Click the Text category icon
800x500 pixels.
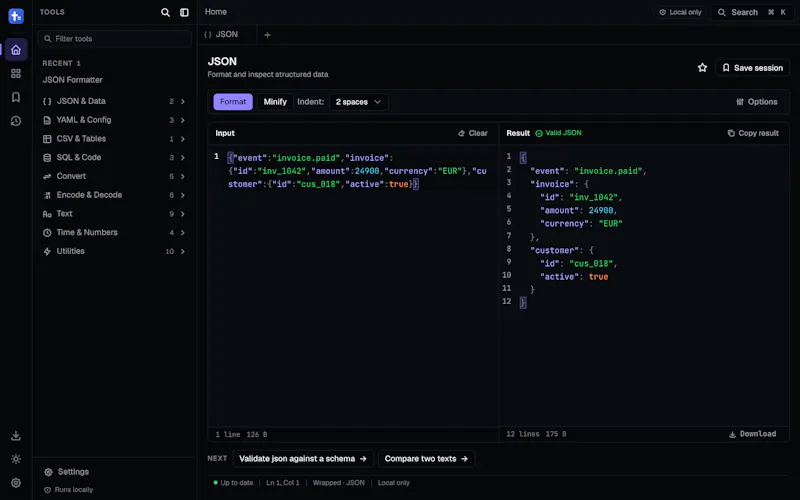[x=47, y=214]
